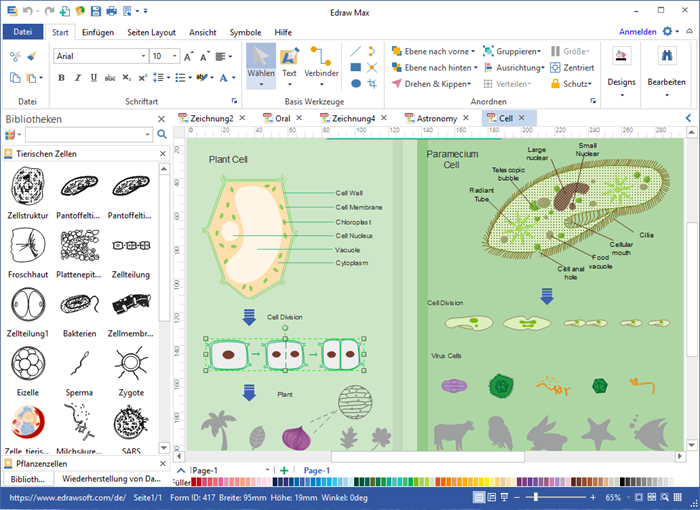The image size is (700, 510).
Task: Toggle bold formatting
Action: coord(61,78)
